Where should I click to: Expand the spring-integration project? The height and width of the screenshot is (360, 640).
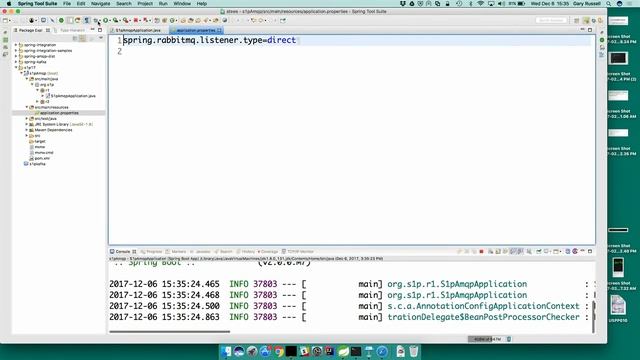[x=16, y=45]
